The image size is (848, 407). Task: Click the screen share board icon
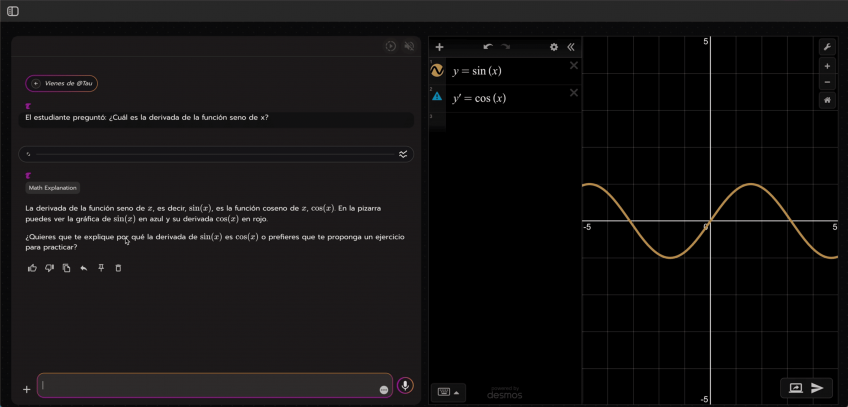point(796,388)
